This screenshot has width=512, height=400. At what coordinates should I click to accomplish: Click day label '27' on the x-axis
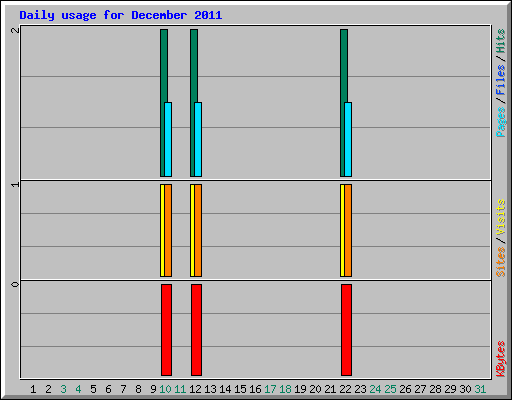point(420,389)
